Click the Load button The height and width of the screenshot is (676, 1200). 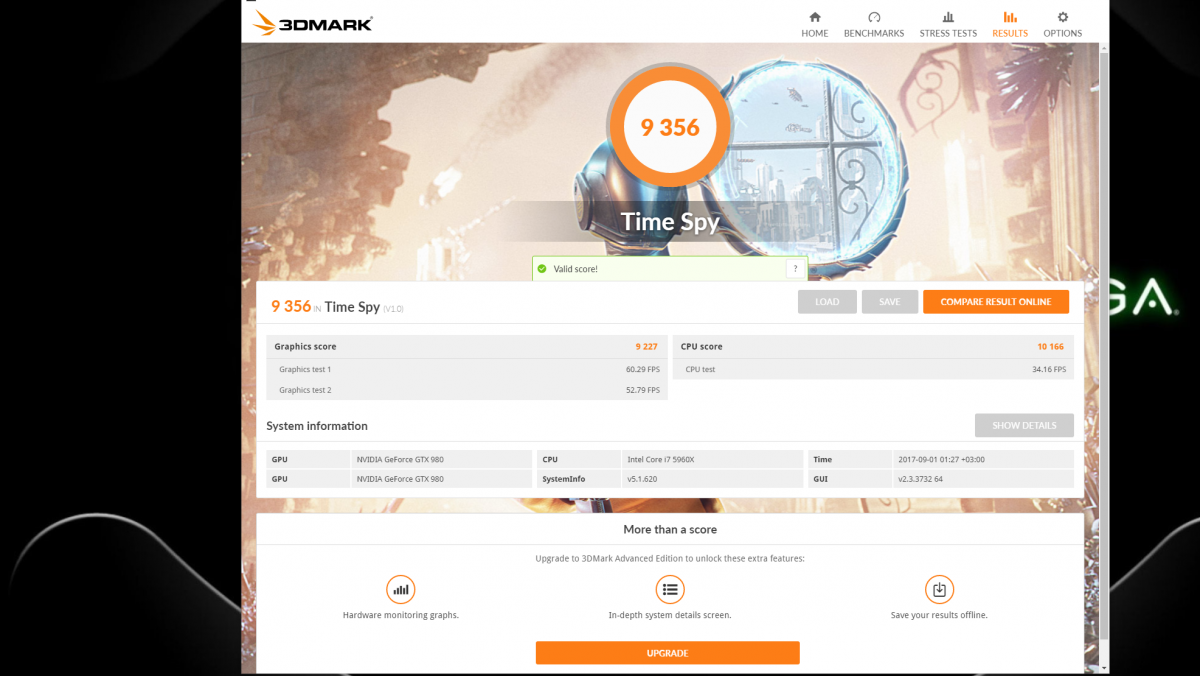[828, 302]
